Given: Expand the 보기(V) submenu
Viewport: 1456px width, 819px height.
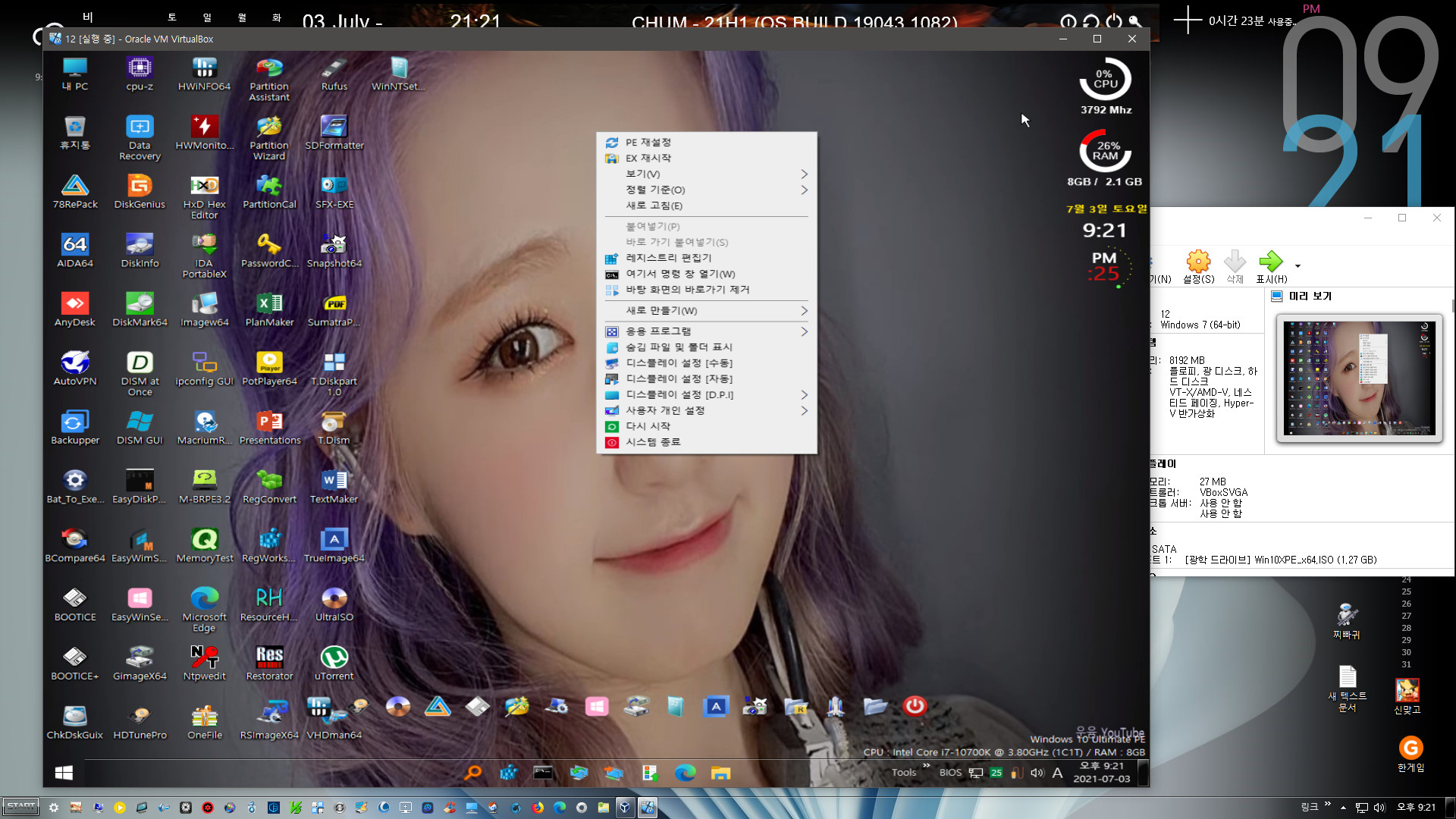Looking at the screenshot, I should [707, 174].
